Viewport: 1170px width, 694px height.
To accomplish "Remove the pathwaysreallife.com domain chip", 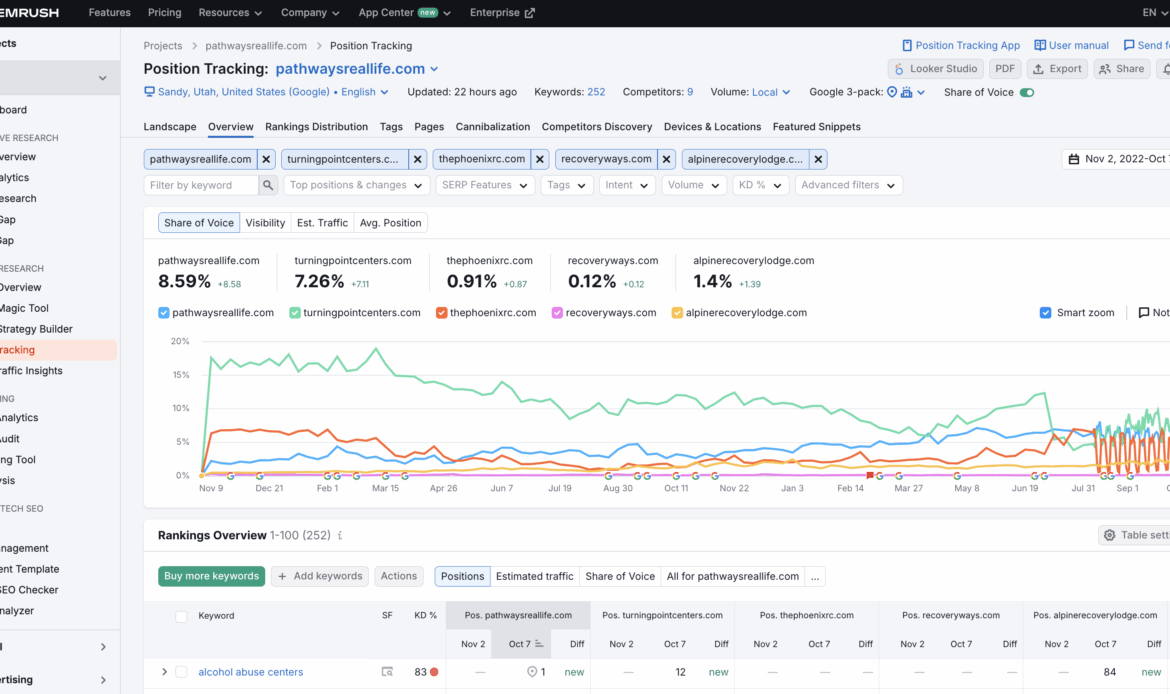I will coord(266,159).
